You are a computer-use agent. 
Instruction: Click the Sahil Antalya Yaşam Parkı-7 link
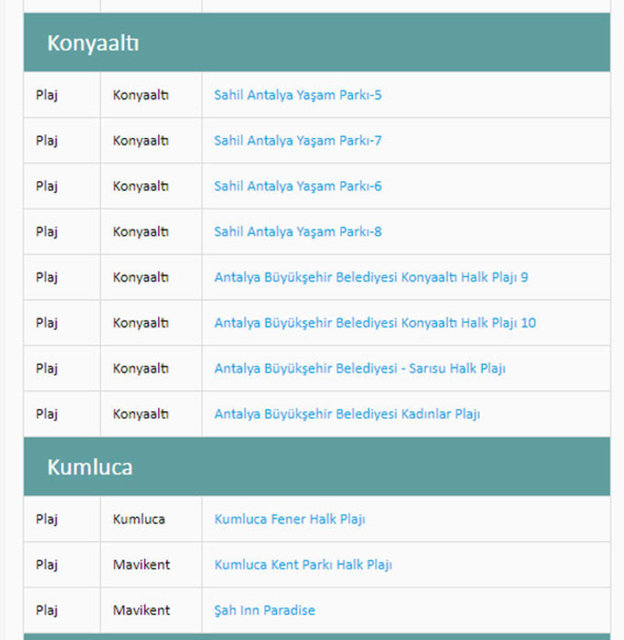[x=297, y=141]
